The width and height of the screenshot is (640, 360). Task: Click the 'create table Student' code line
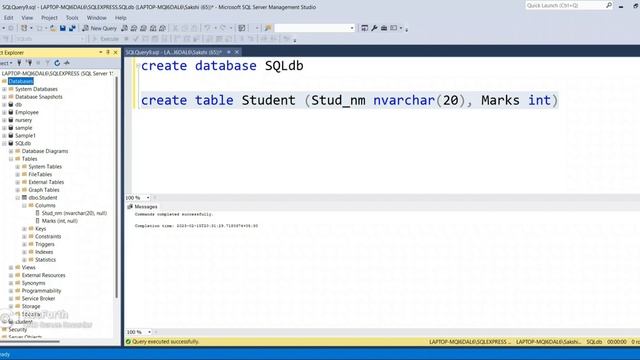point(349,100)
